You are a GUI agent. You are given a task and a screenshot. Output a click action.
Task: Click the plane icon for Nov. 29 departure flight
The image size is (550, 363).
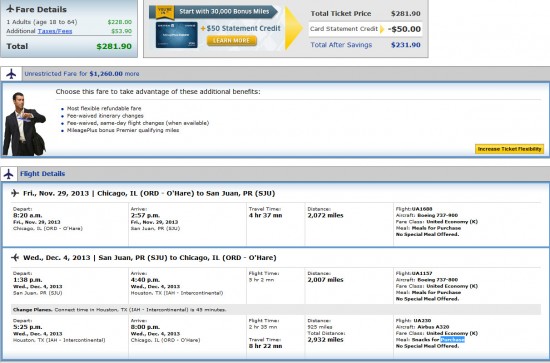tap(15, 193)
